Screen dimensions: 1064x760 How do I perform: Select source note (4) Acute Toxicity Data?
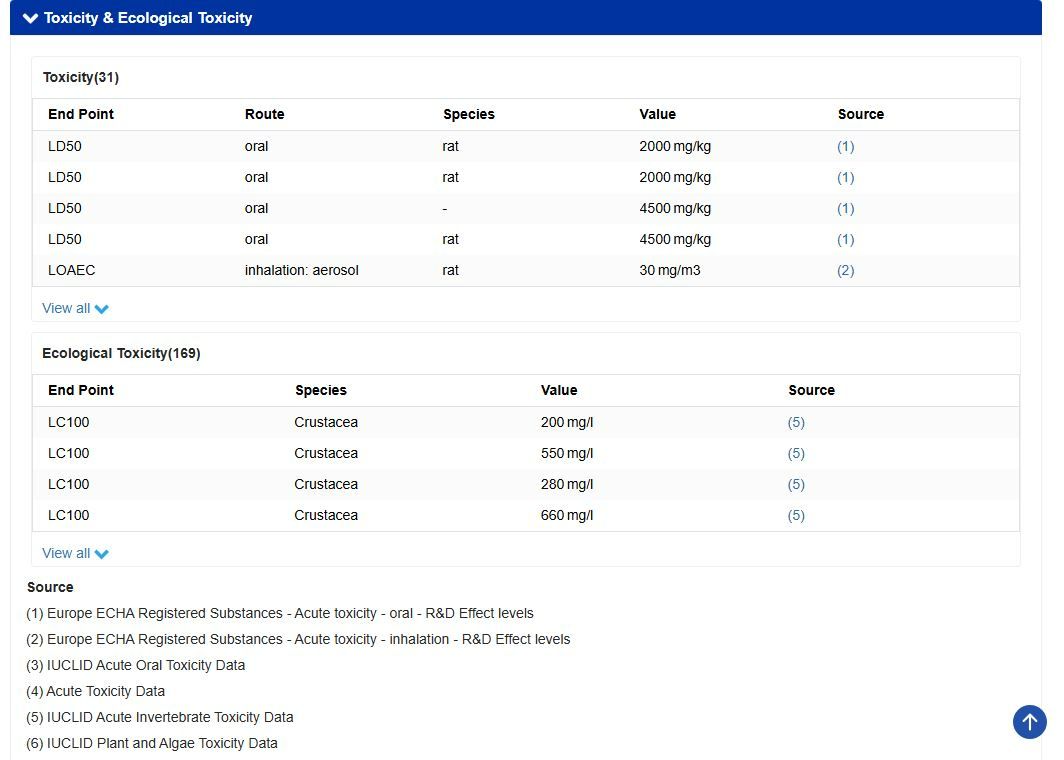click(x=96, y=691)
